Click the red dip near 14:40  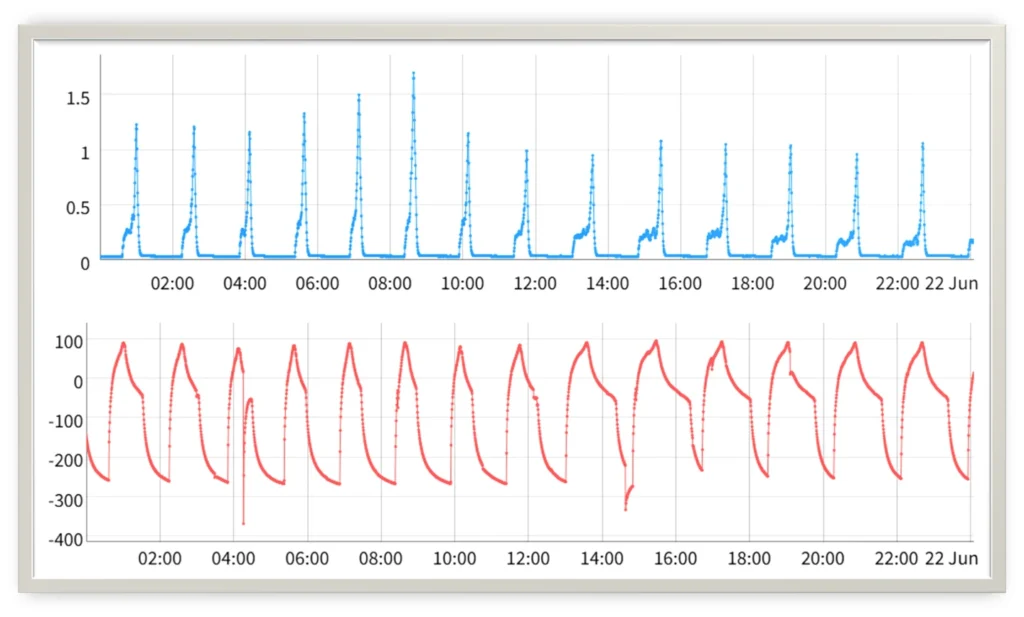tap(626, 509)
